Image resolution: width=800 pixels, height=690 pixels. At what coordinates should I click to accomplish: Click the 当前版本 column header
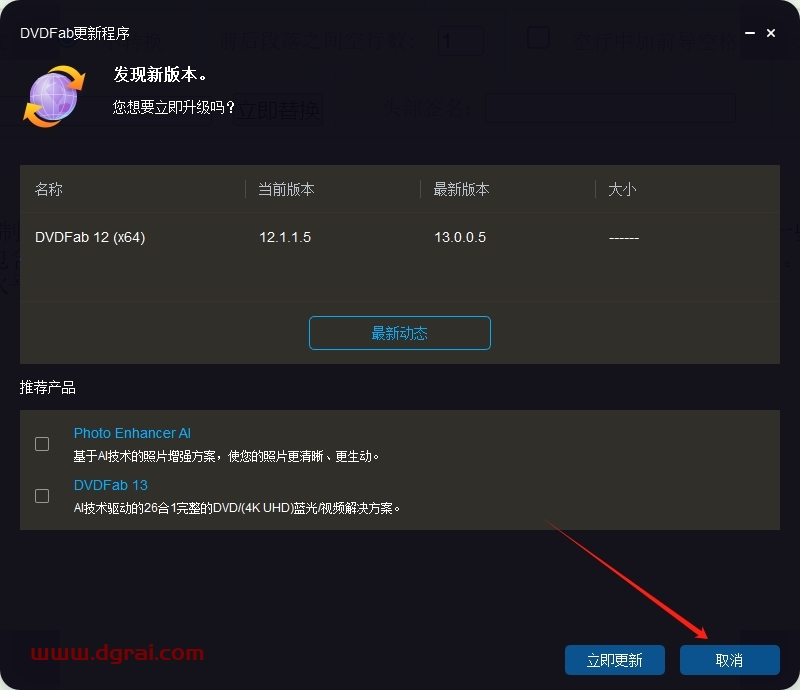click(x=286, y=189)
